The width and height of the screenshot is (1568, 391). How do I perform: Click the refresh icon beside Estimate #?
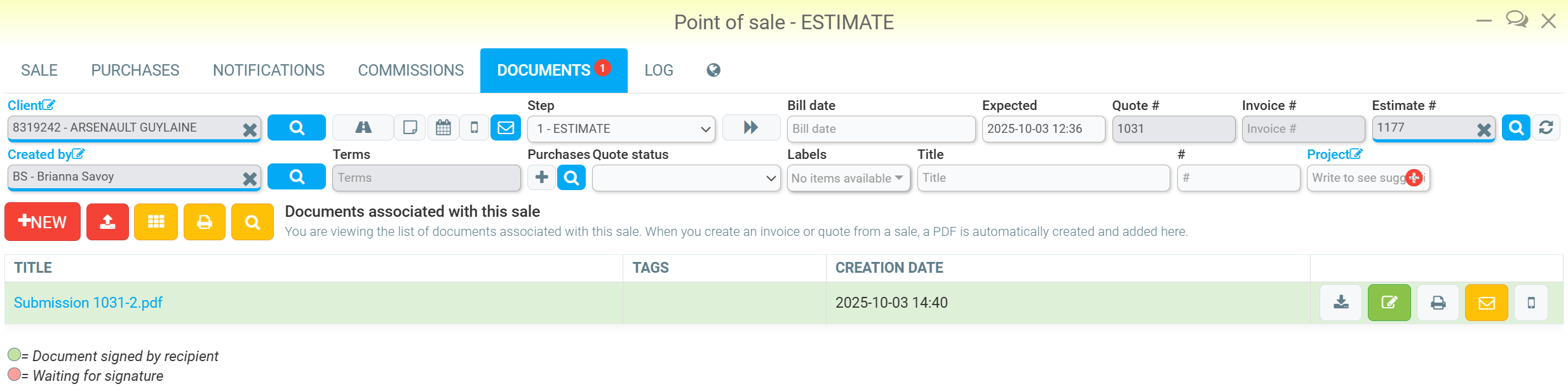tap(1546, 128)
